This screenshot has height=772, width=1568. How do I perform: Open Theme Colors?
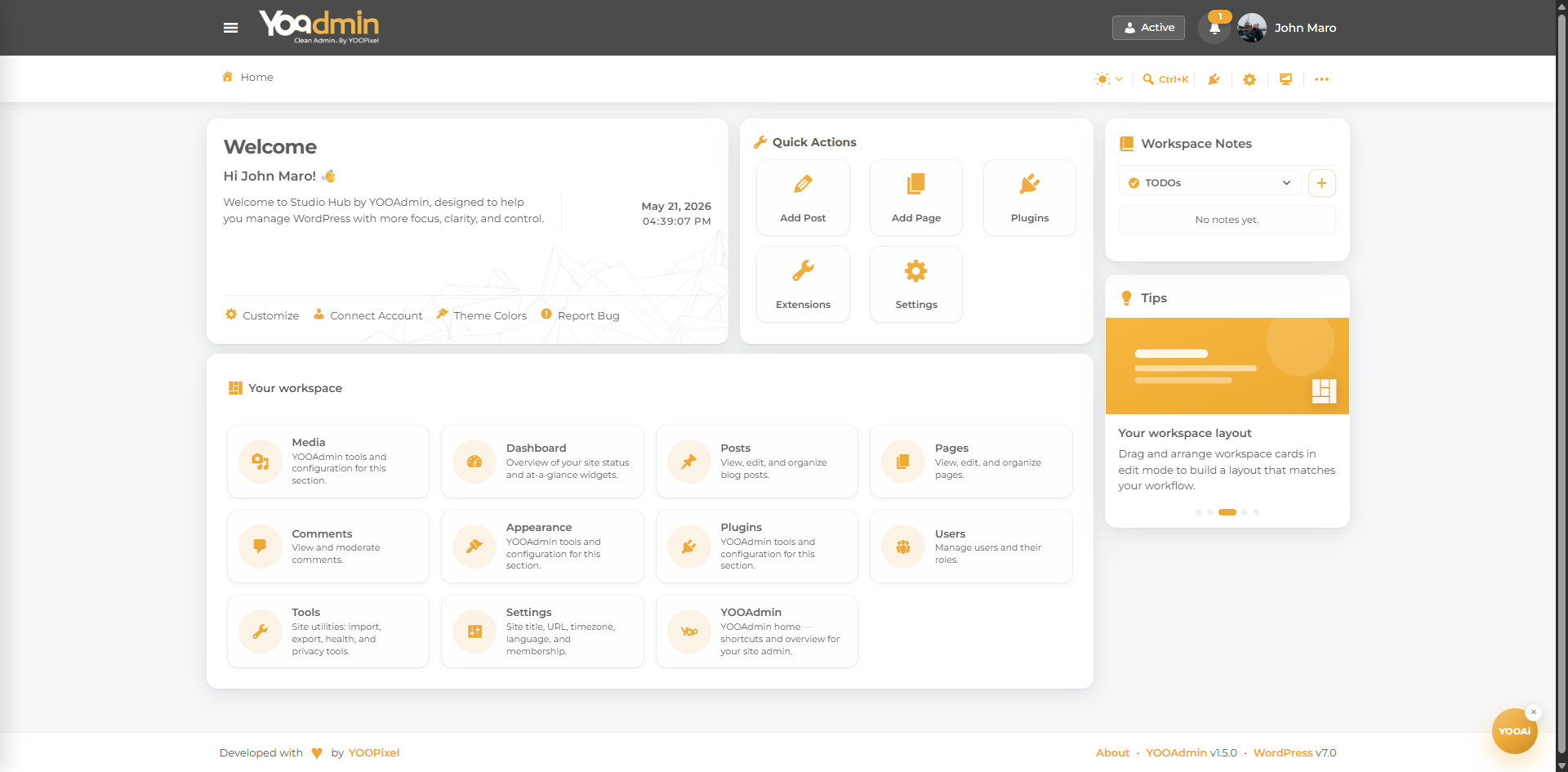[482, 315]
